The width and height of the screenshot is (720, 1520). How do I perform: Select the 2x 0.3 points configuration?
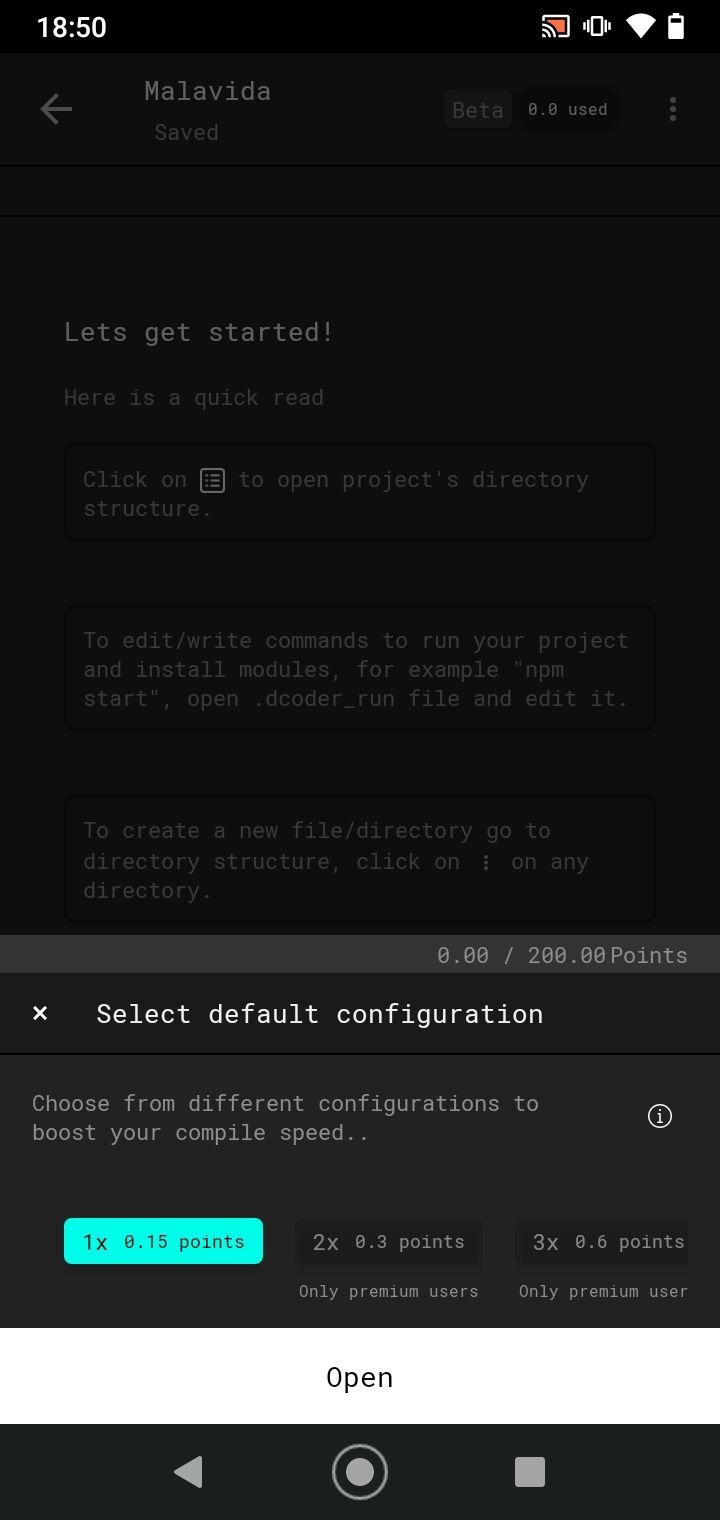[x=388, y=1241]
